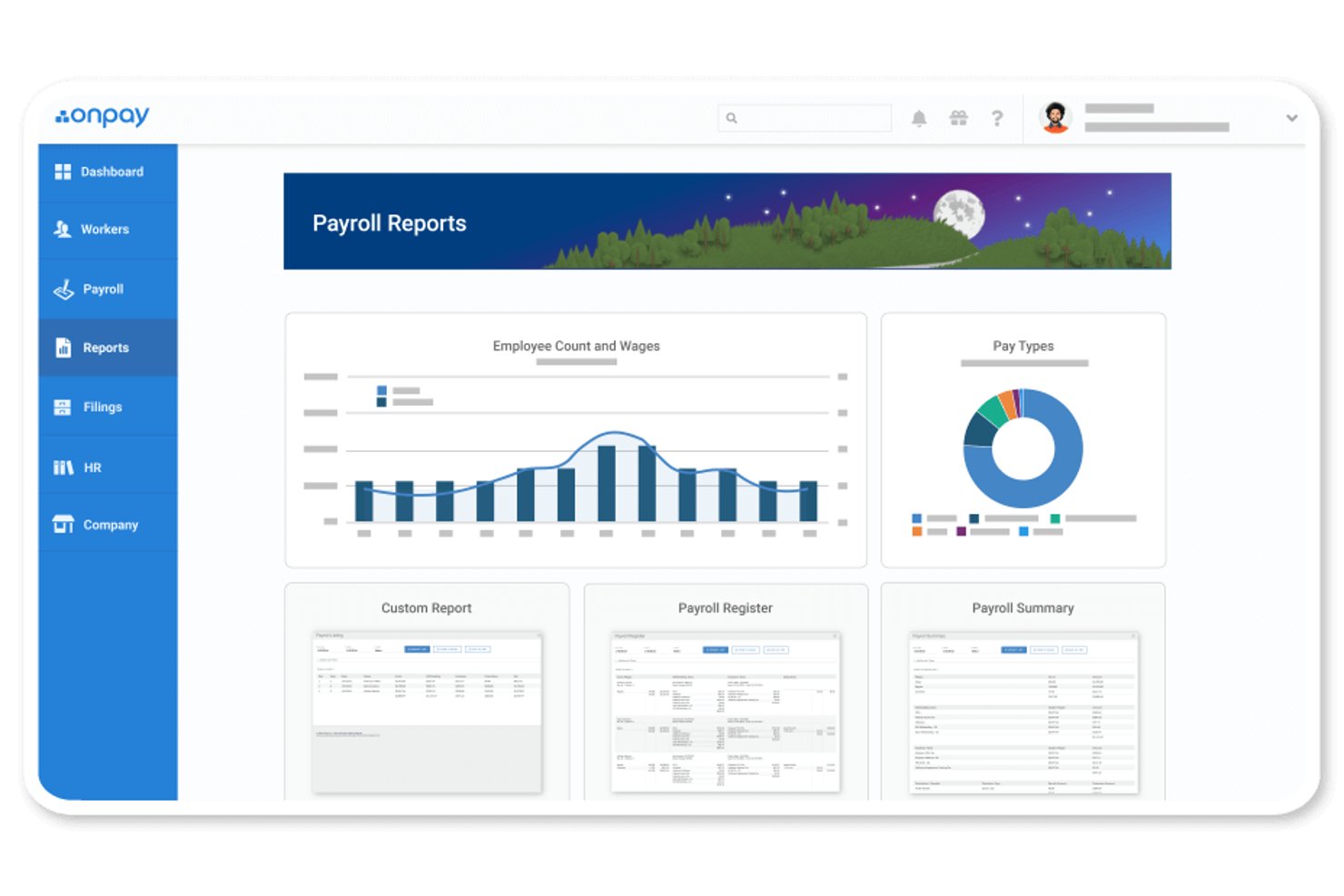Open the HR section in sidebar
The image size is (1344, 896).
108,468
